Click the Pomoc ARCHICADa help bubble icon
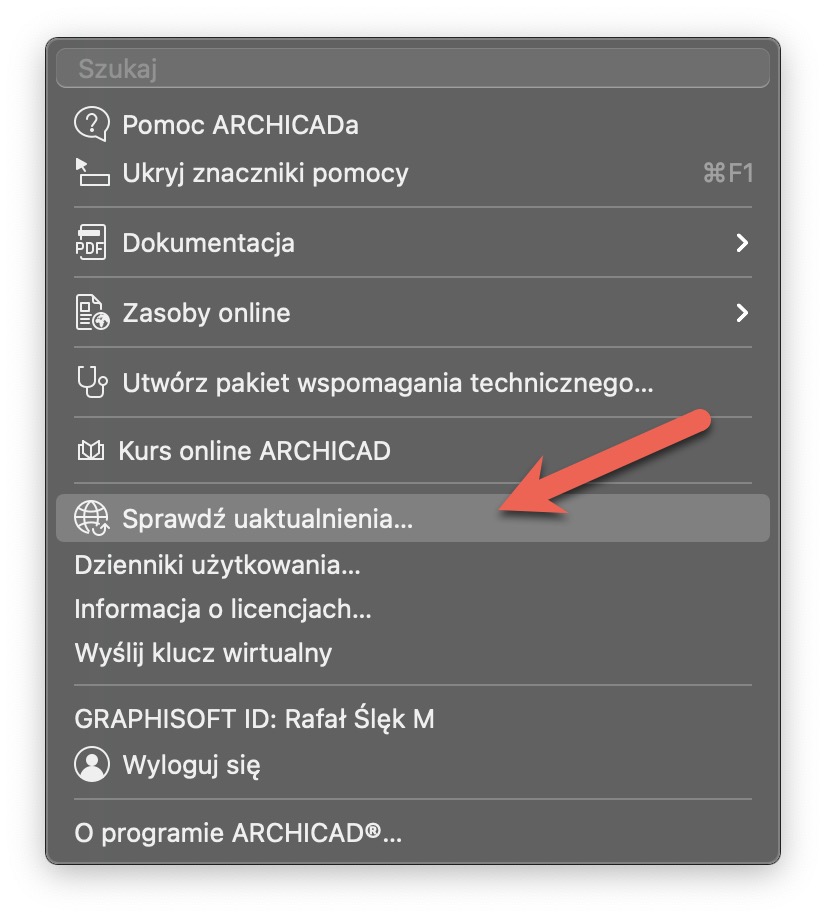This screenshot has width=826, height=918. pyautogui.click(x=92, y=124)
